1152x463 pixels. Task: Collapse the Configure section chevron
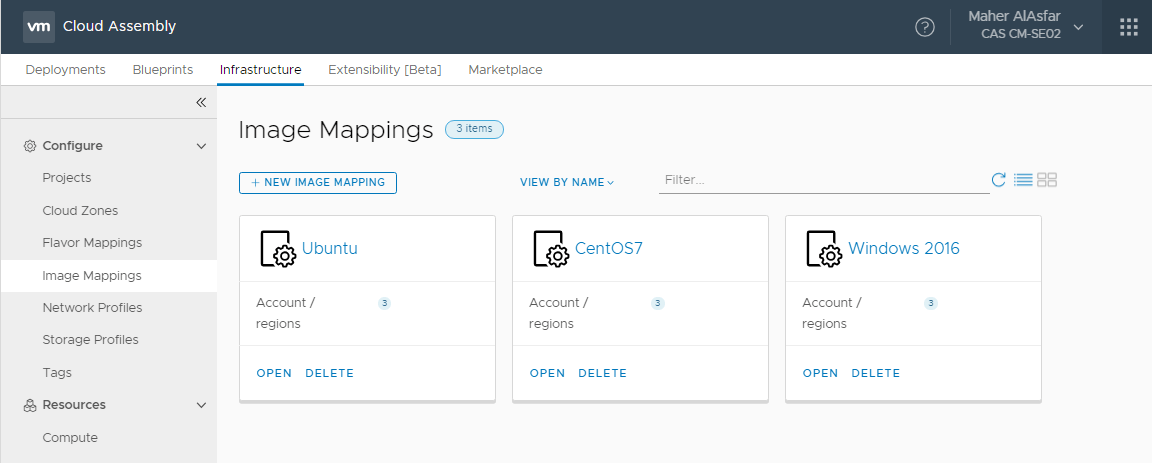click(201, 146)
